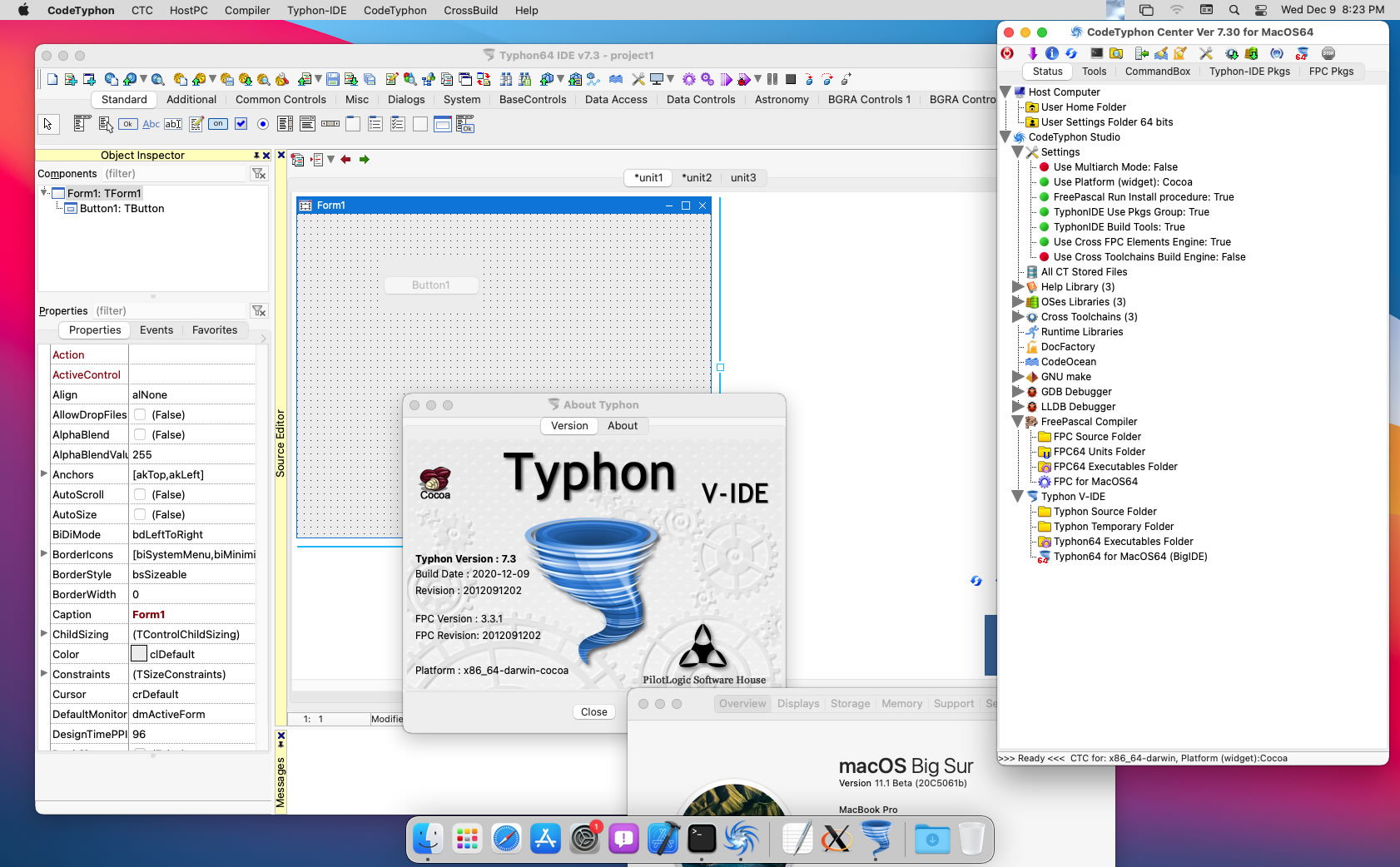The height and width of the screenshot is (867, 1400).
Task: Toggle the AutoScroll property checkbox
Action: coord(140,494)
